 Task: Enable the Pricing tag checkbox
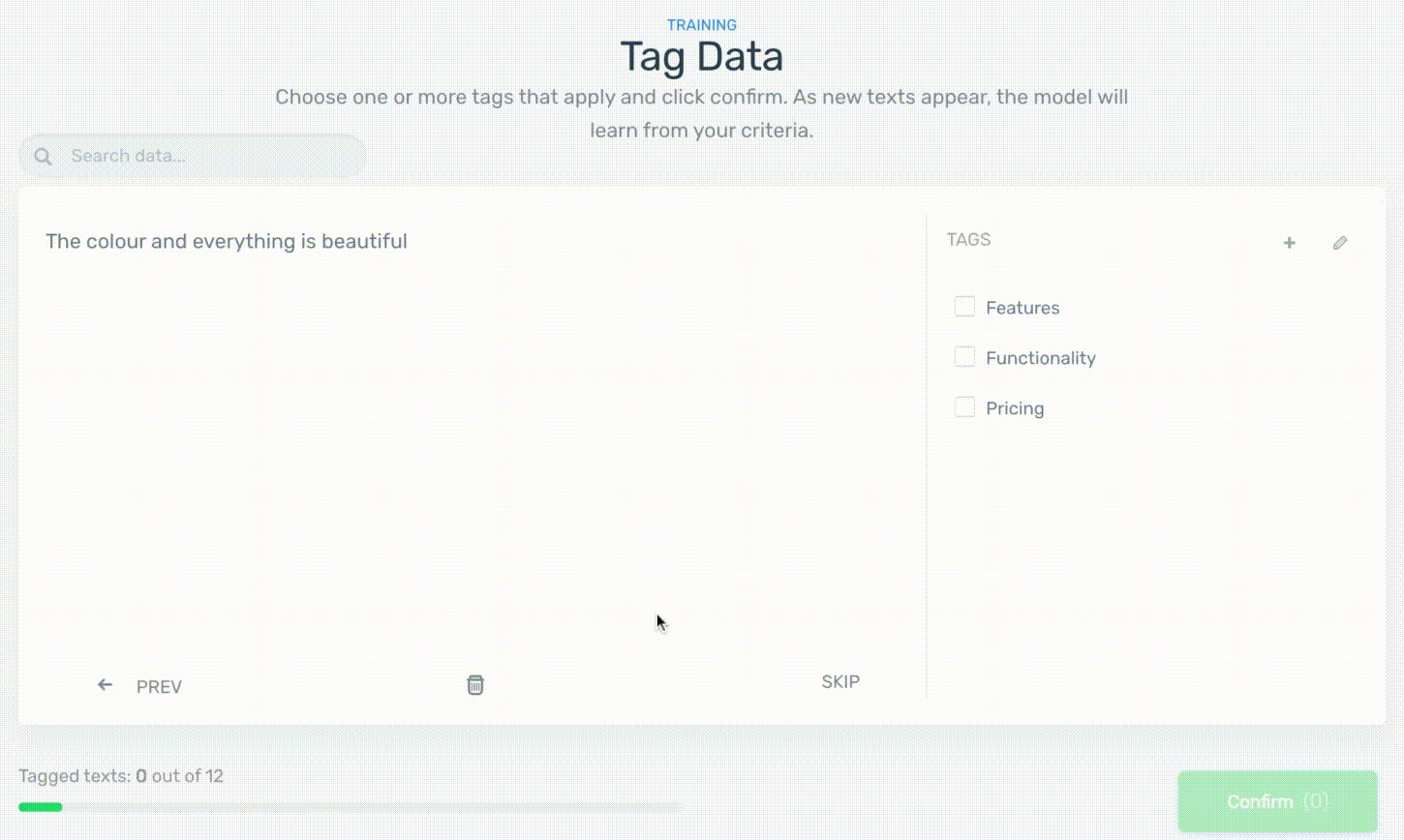pyautogui.click(x=964, y=407)
